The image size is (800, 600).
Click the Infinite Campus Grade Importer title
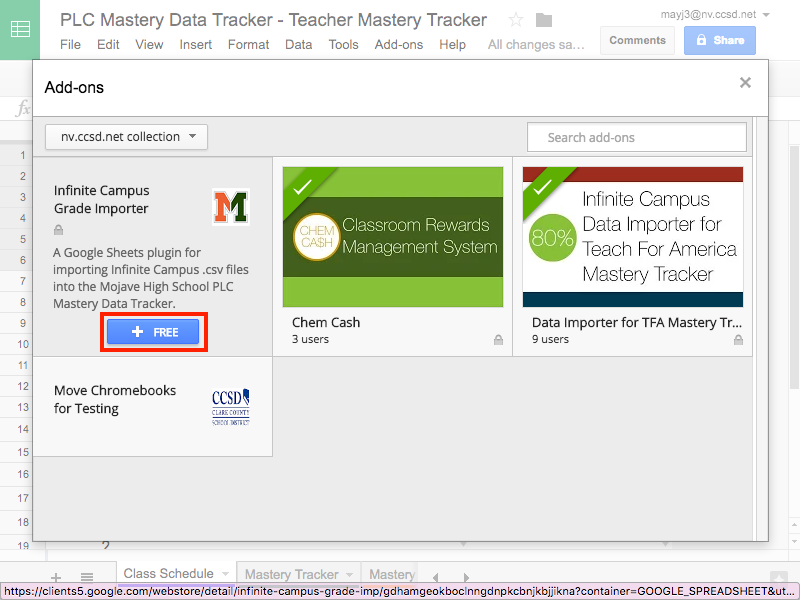point(102,199)
